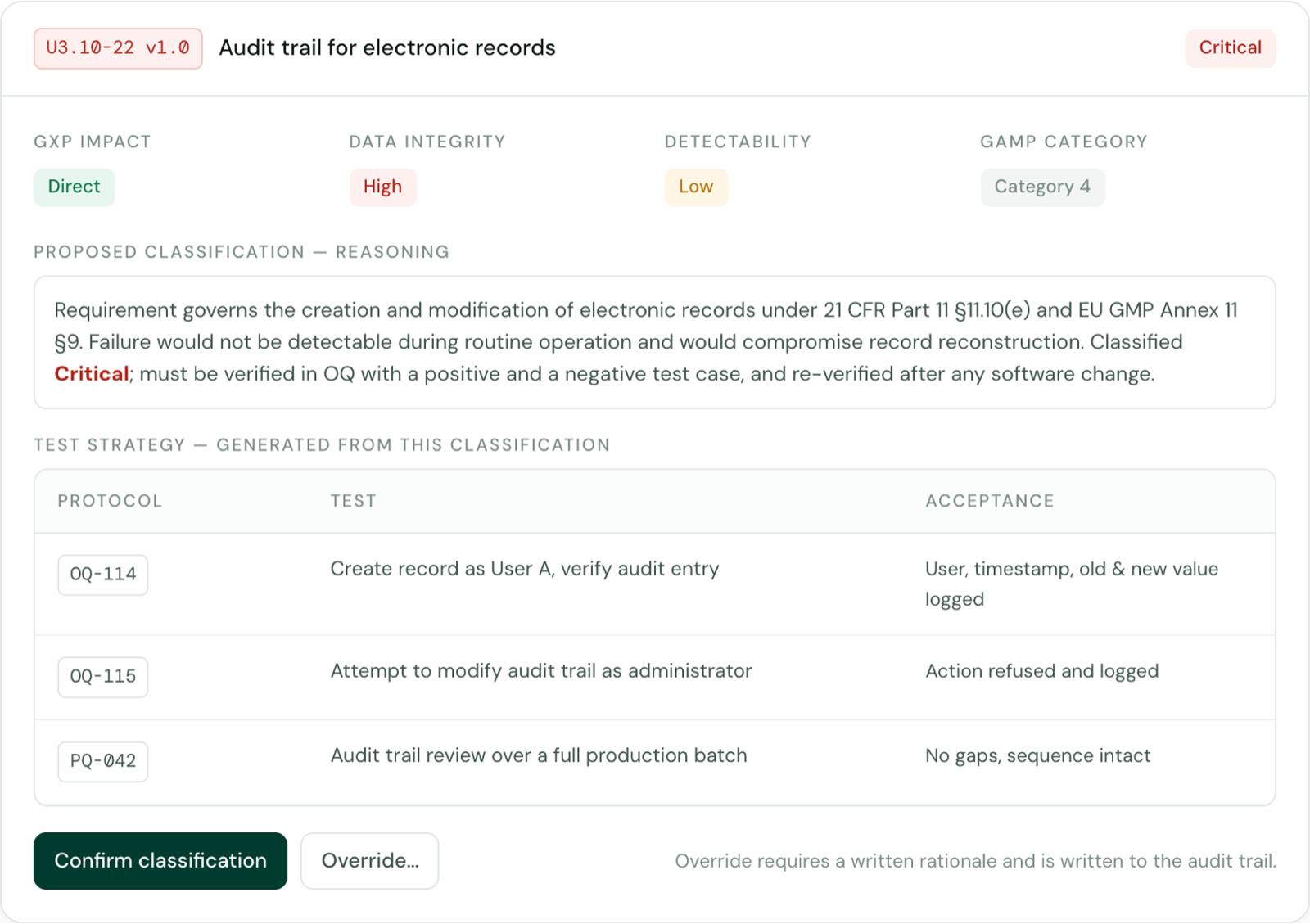The image size is (1310, 924).
Task: Click the Low detectability tag
Action: coord(696,187)
